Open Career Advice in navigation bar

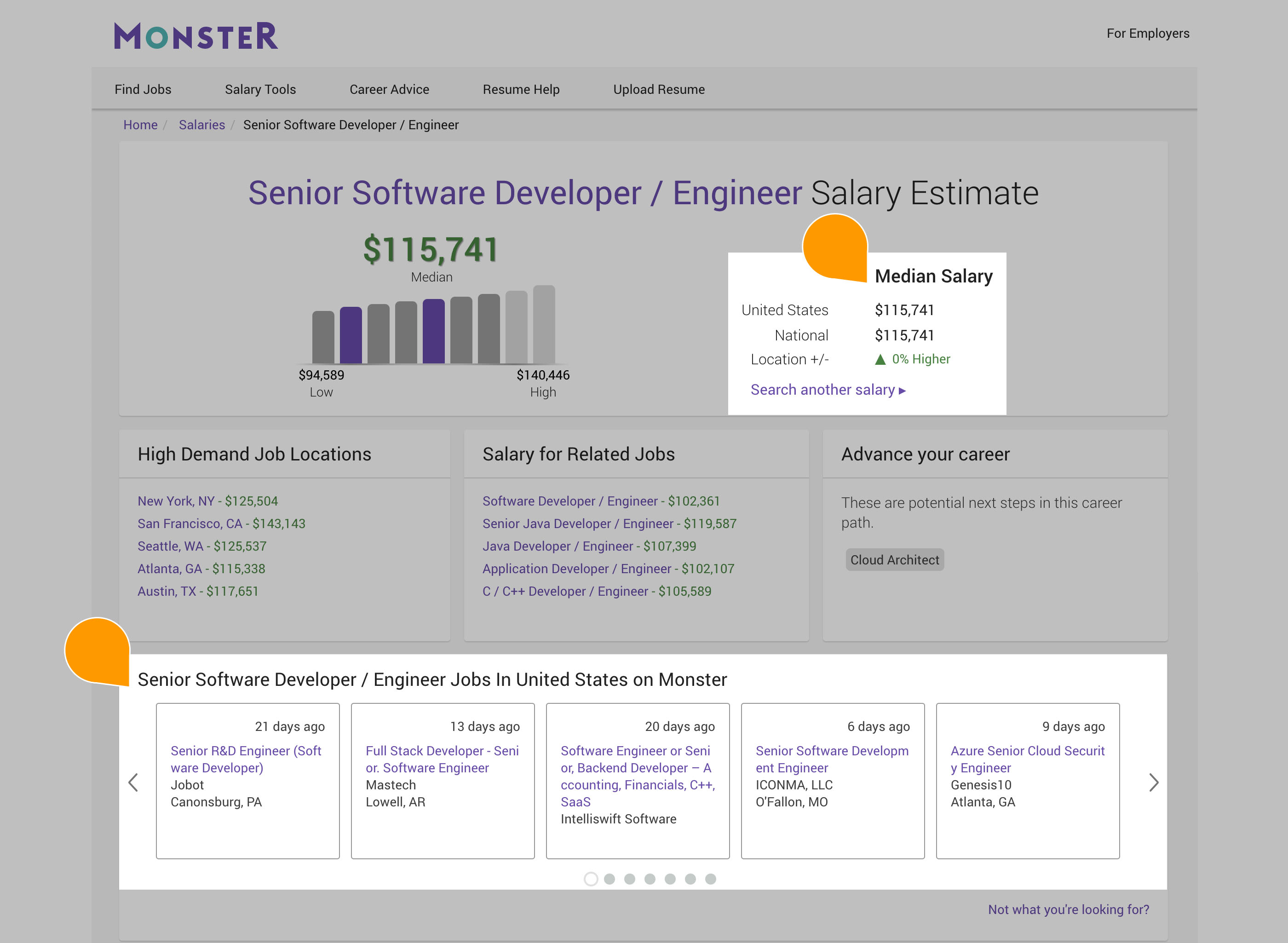point(389,90)
